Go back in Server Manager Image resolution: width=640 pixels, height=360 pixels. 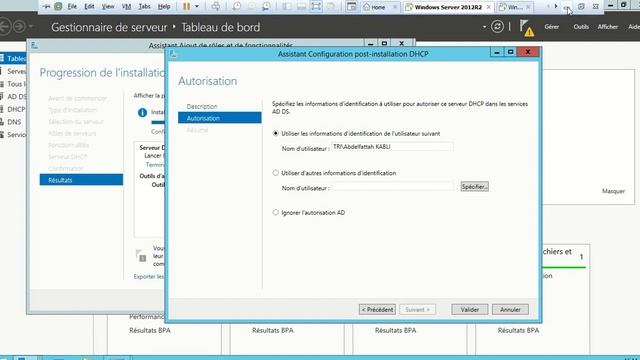(4, 27)
